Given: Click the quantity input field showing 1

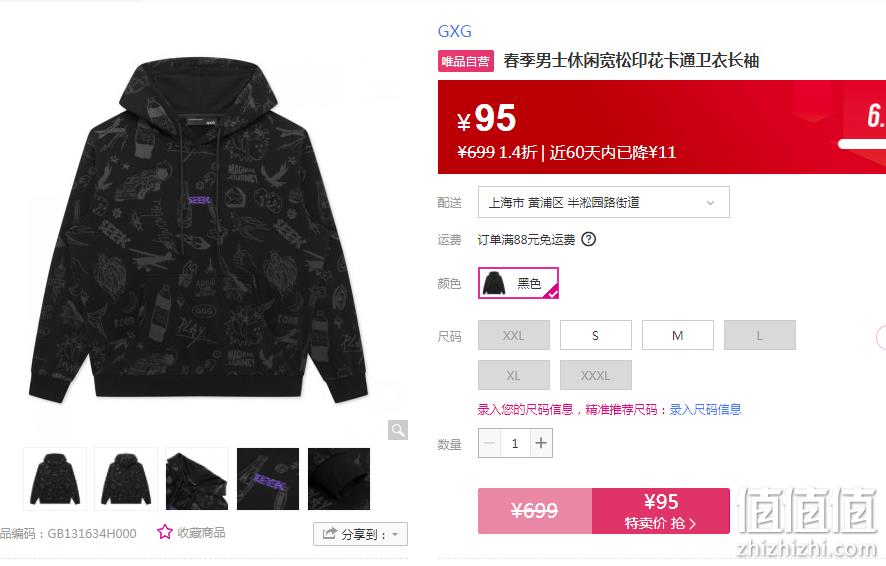Looking at the screenshot, I should coord(515,443).
